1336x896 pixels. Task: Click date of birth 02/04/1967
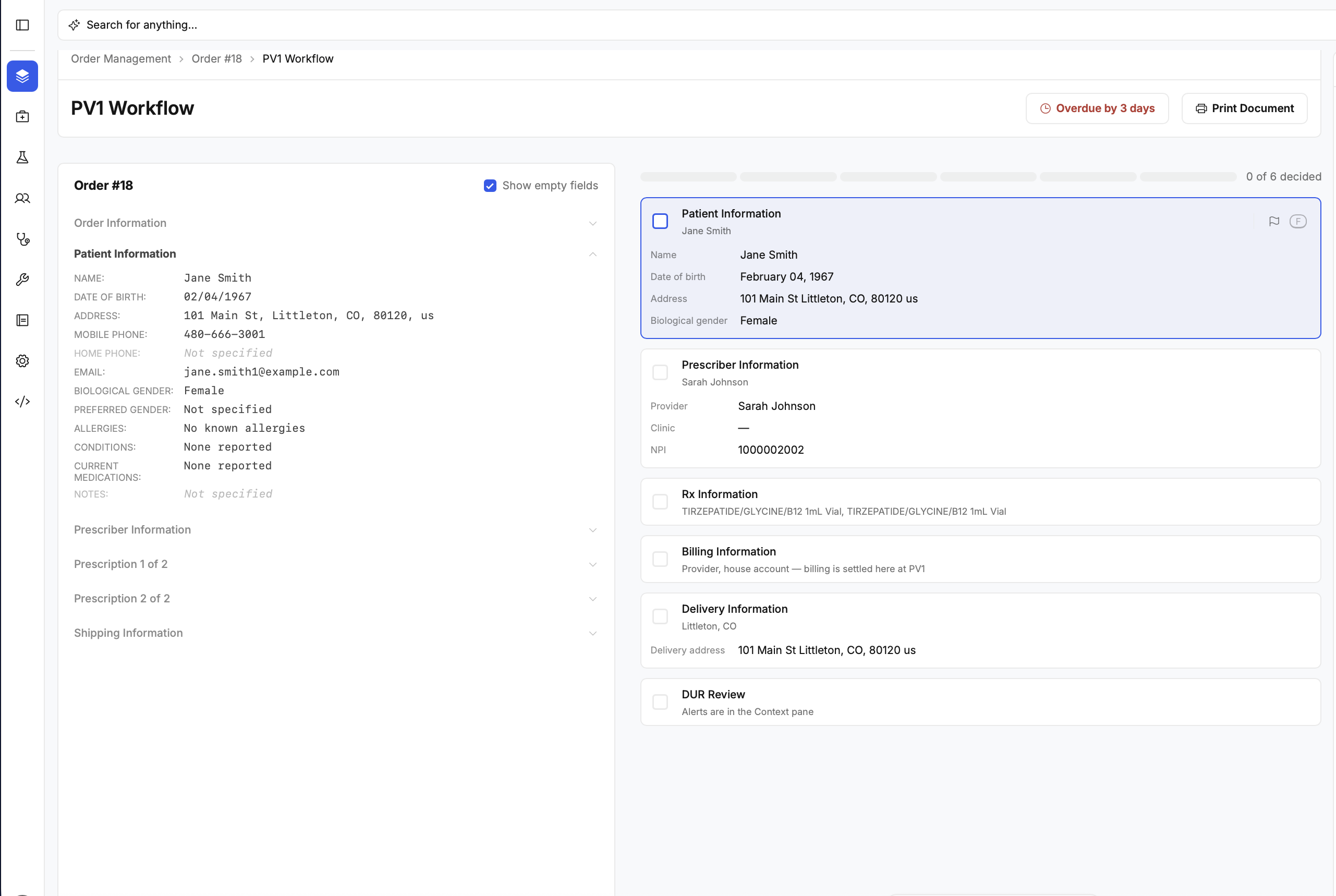pos(217,297)
